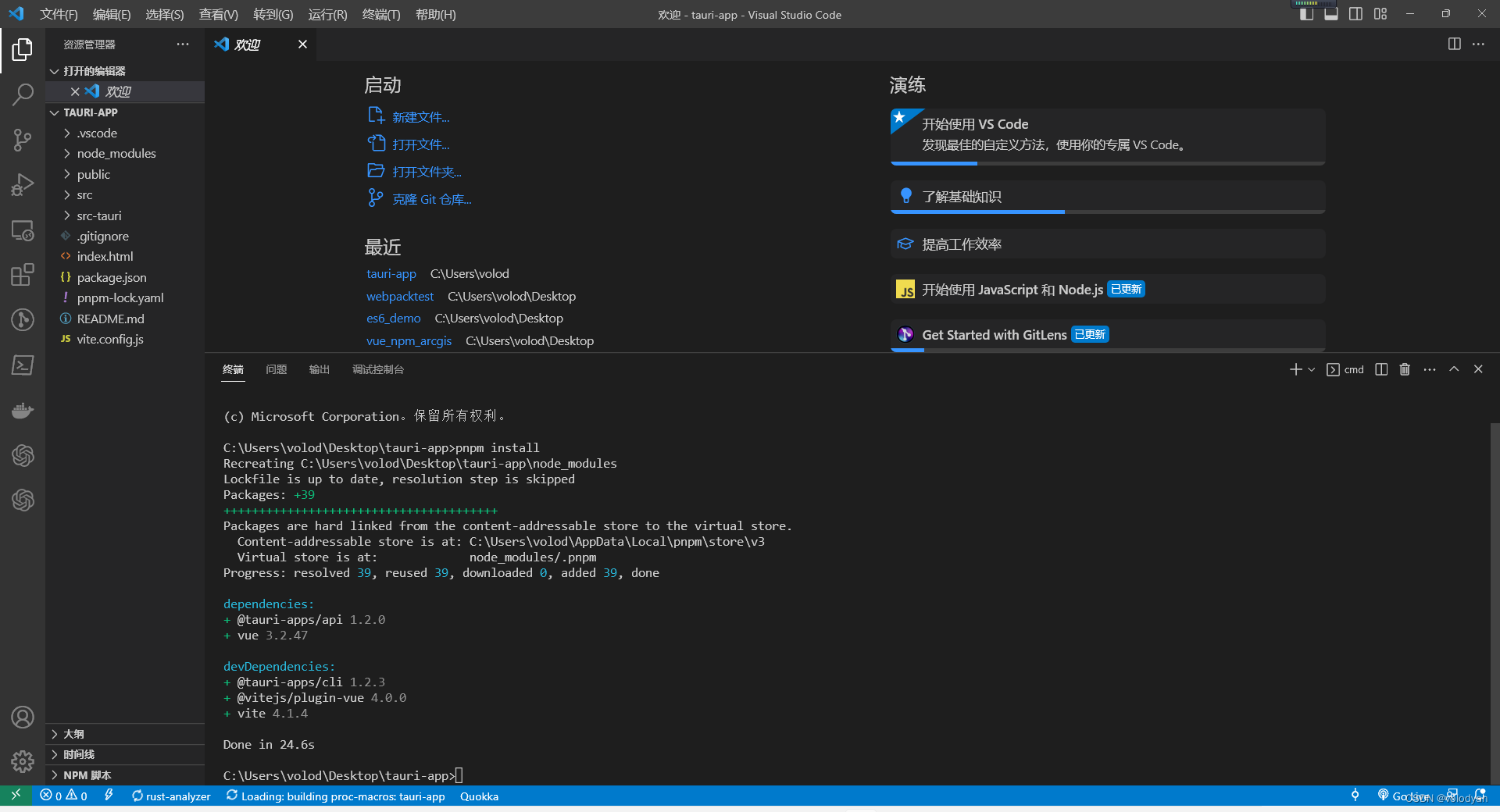The image size is (1500, 812).
Task: Click the terminal-style icon in activity bar
Action: (x=23, y=365)
